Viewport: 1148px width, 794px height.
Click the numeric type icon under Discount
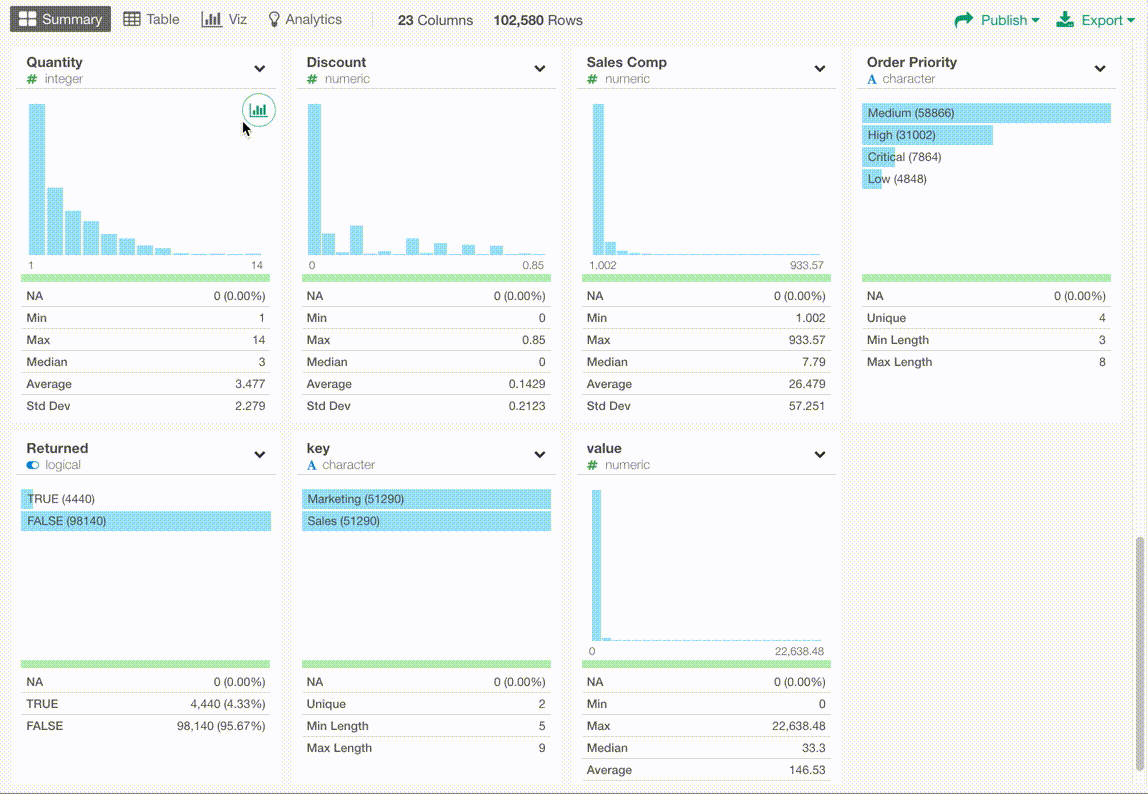(312, 79)
